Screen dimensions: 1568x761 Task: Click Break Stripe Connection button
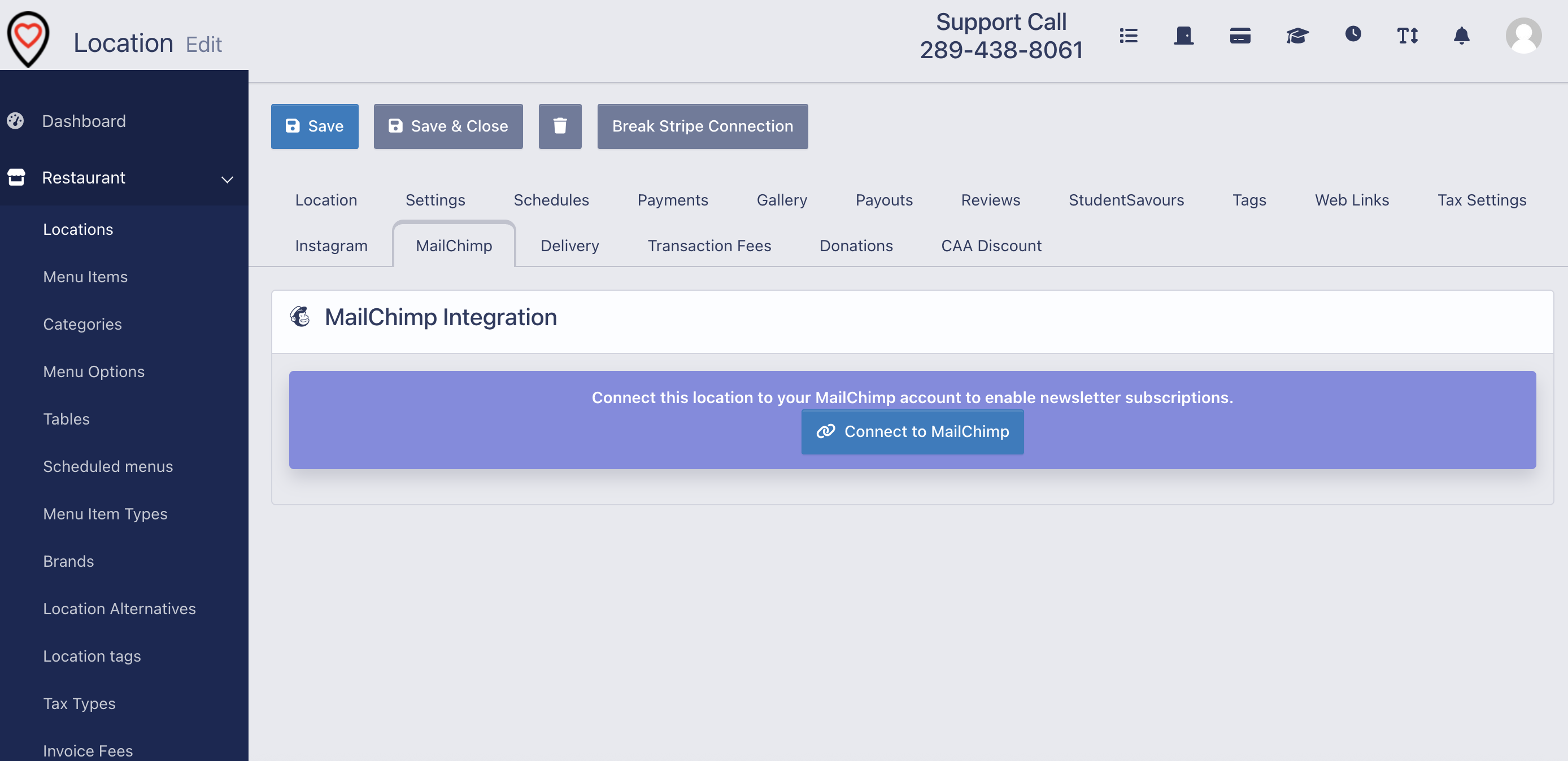pos(702,126)
